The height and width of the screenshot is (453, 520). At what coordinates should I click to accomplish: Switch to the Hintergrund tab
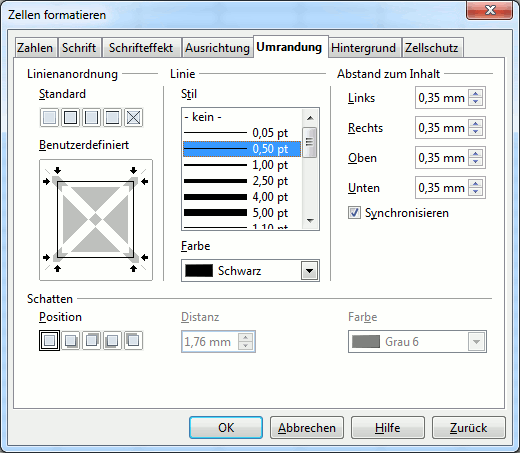pos(363,48)
